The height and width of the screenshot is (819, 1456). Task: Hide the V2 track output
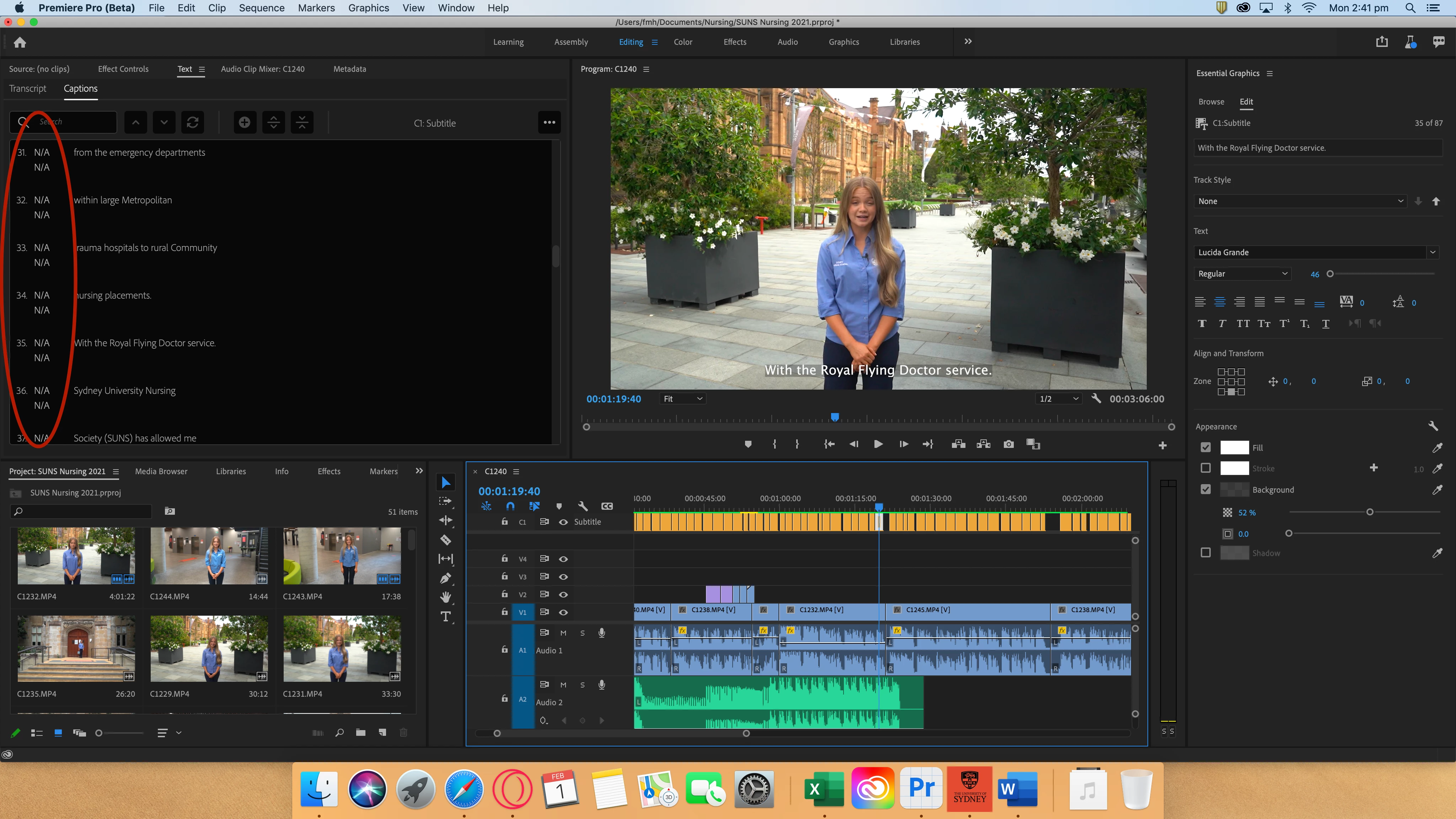point(563,595)
